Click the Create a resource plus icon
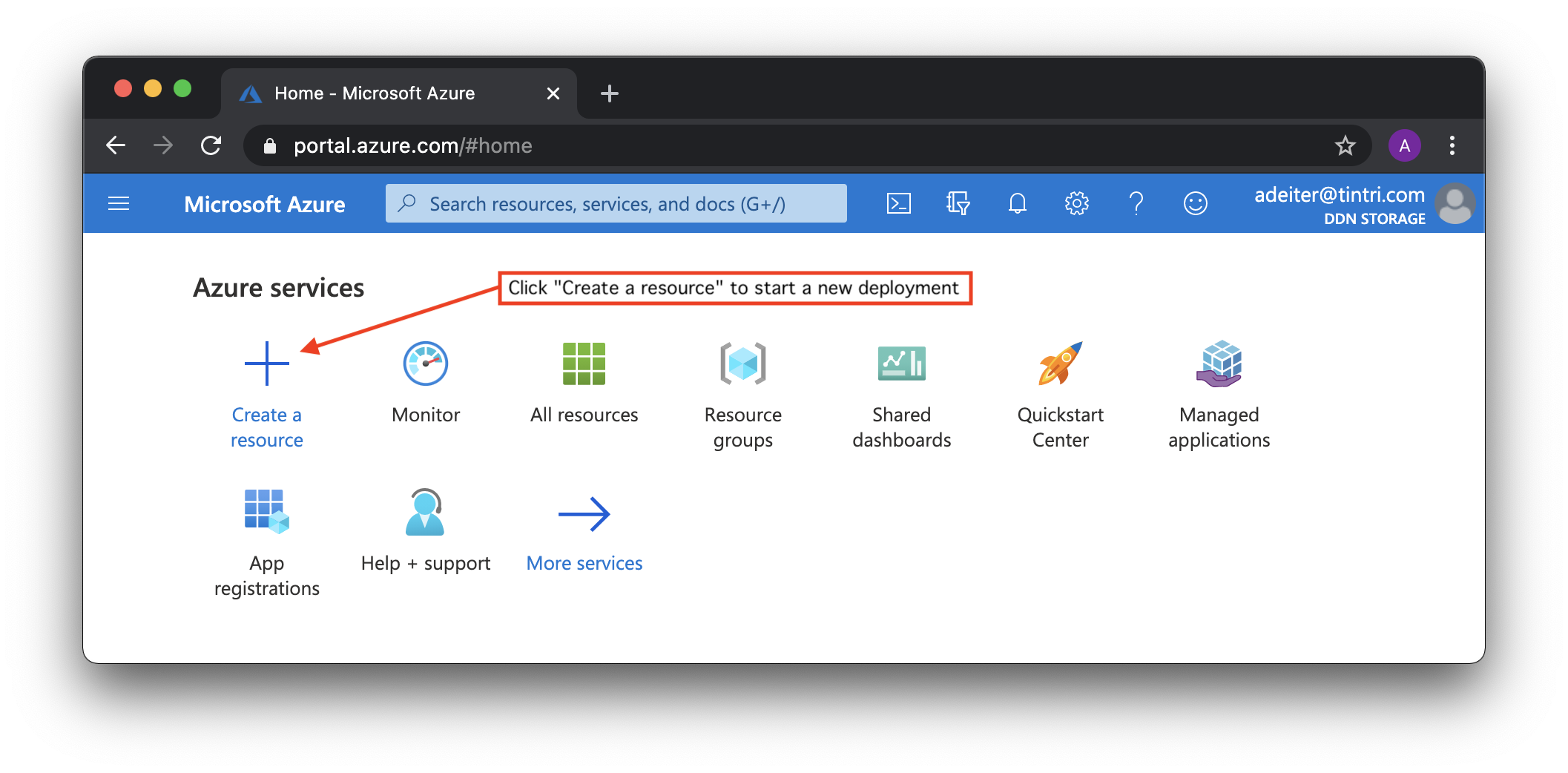 click(266, 364)
